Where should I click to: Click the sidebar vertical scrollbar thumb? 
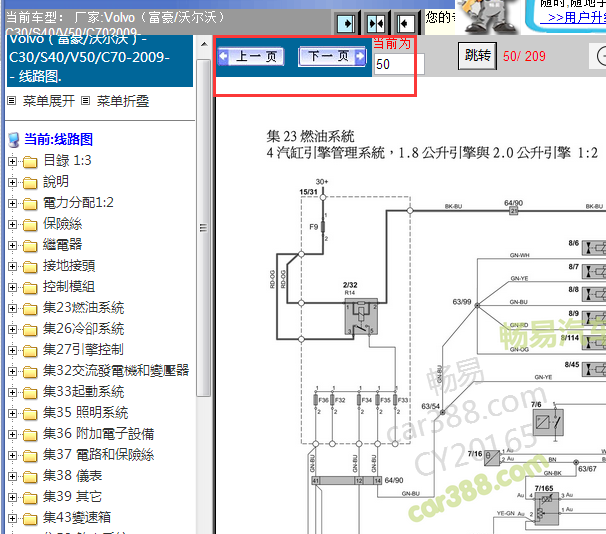[x=204, y=228]
